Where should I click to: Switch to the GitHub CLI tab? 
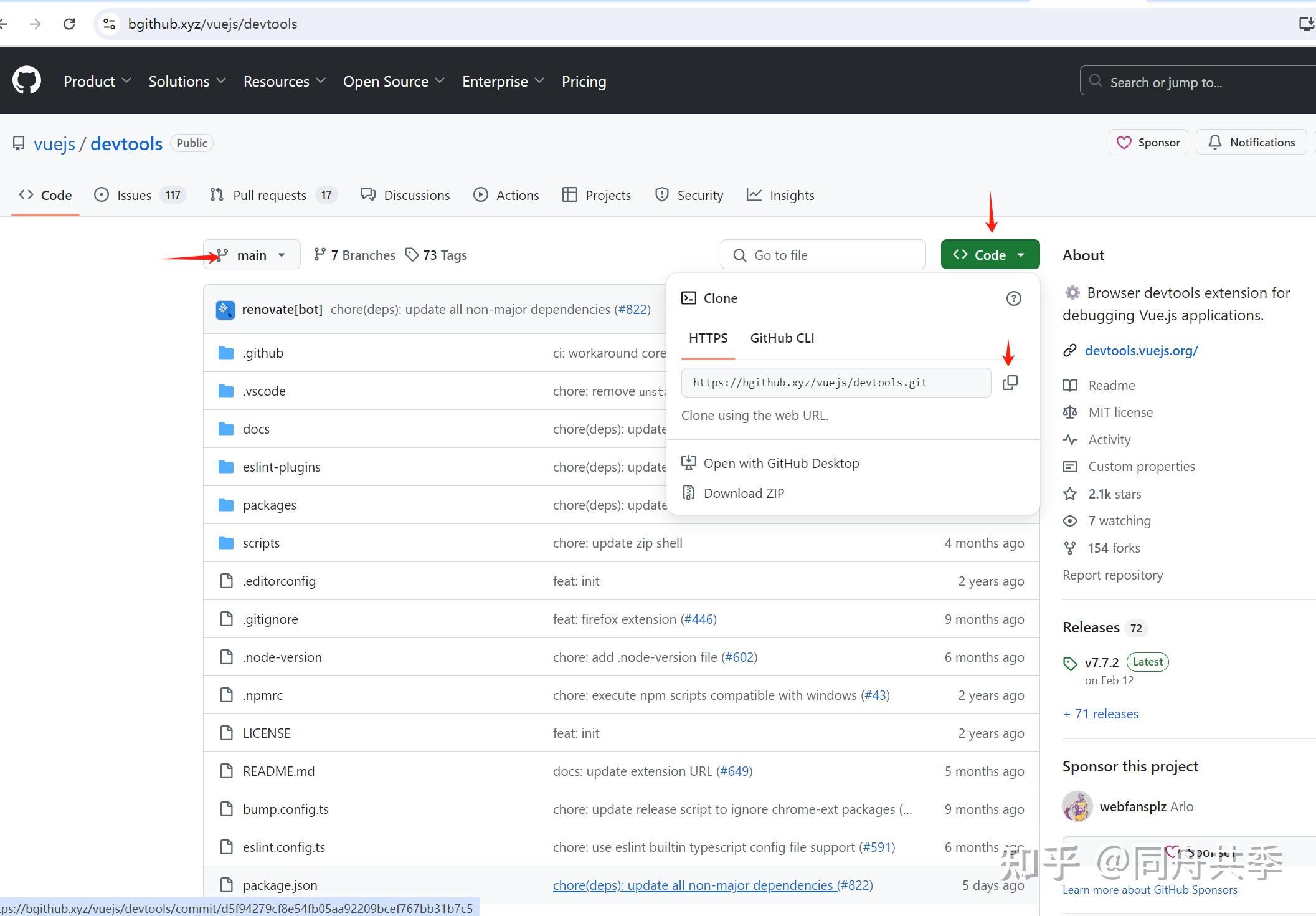[x=782, y=338]
